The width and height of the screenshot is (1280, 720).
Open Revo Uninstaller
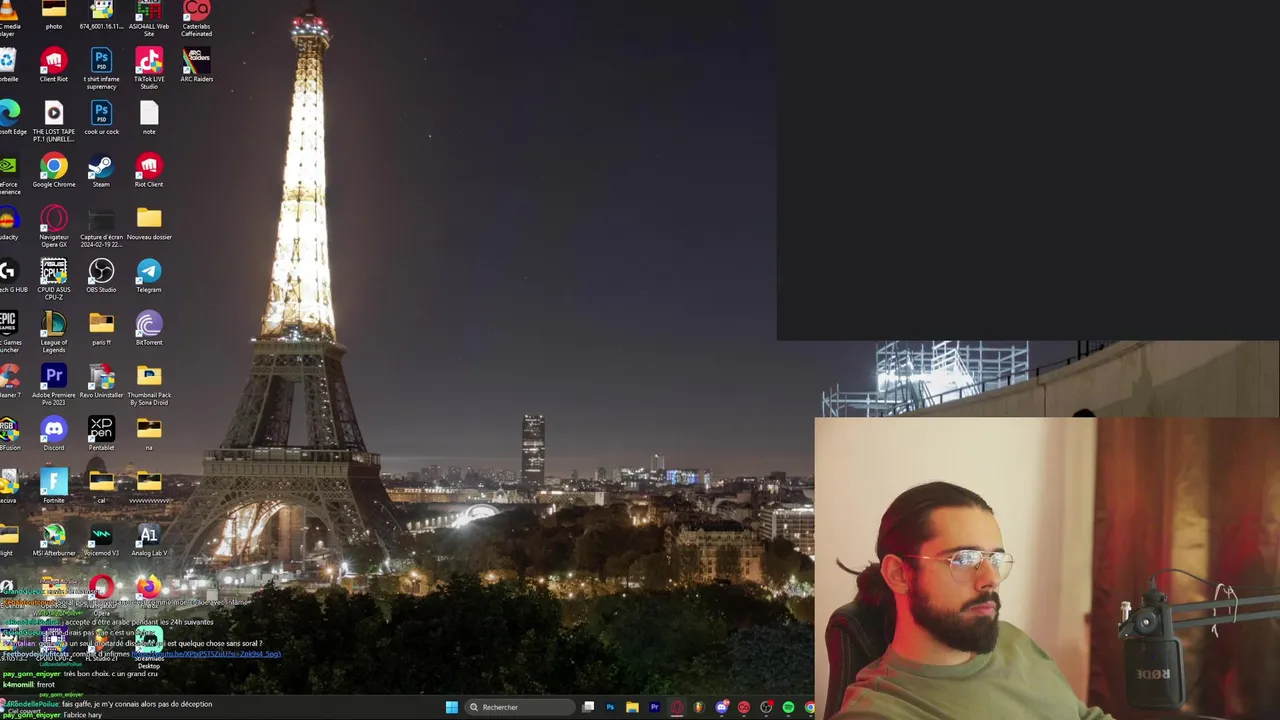[101, 382]
